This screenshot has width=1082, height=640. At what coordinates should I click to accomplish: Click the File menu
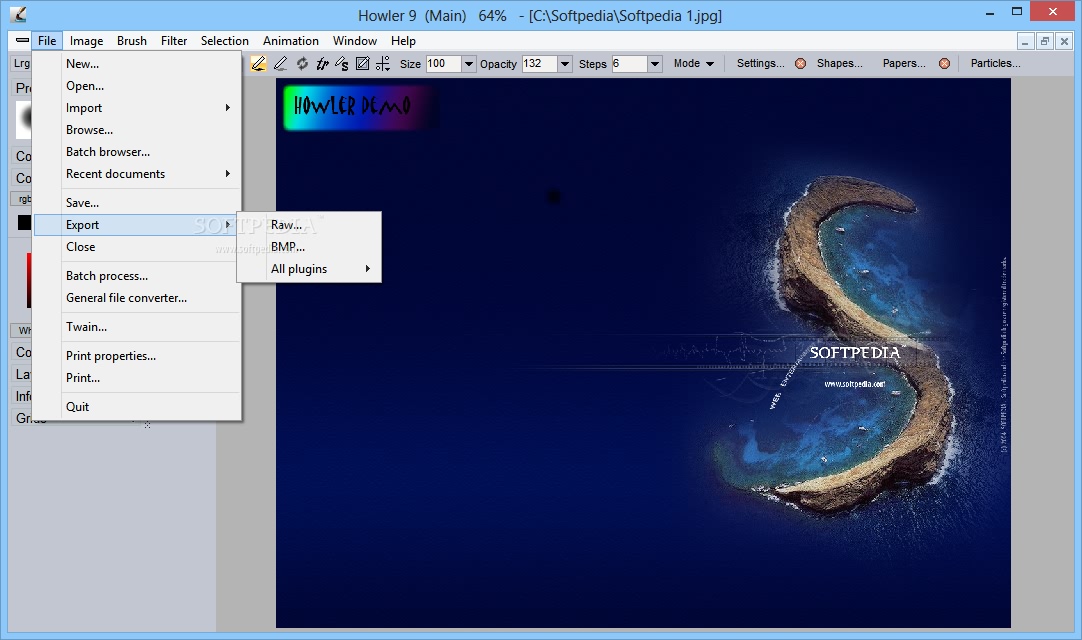47,41
